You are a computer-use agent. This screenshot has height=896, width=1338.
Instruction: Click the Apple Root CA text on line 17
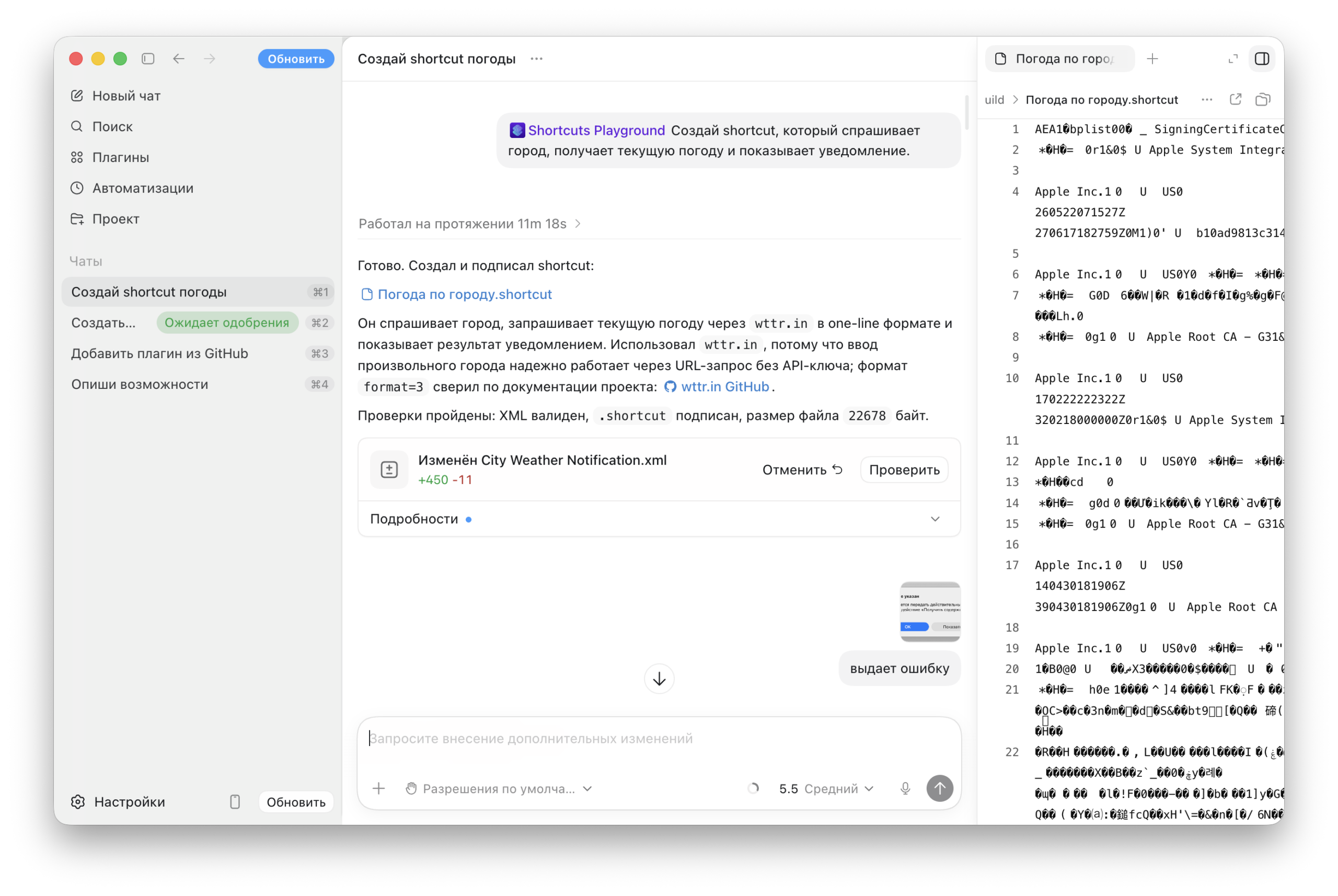click(x=1231, y=607)
